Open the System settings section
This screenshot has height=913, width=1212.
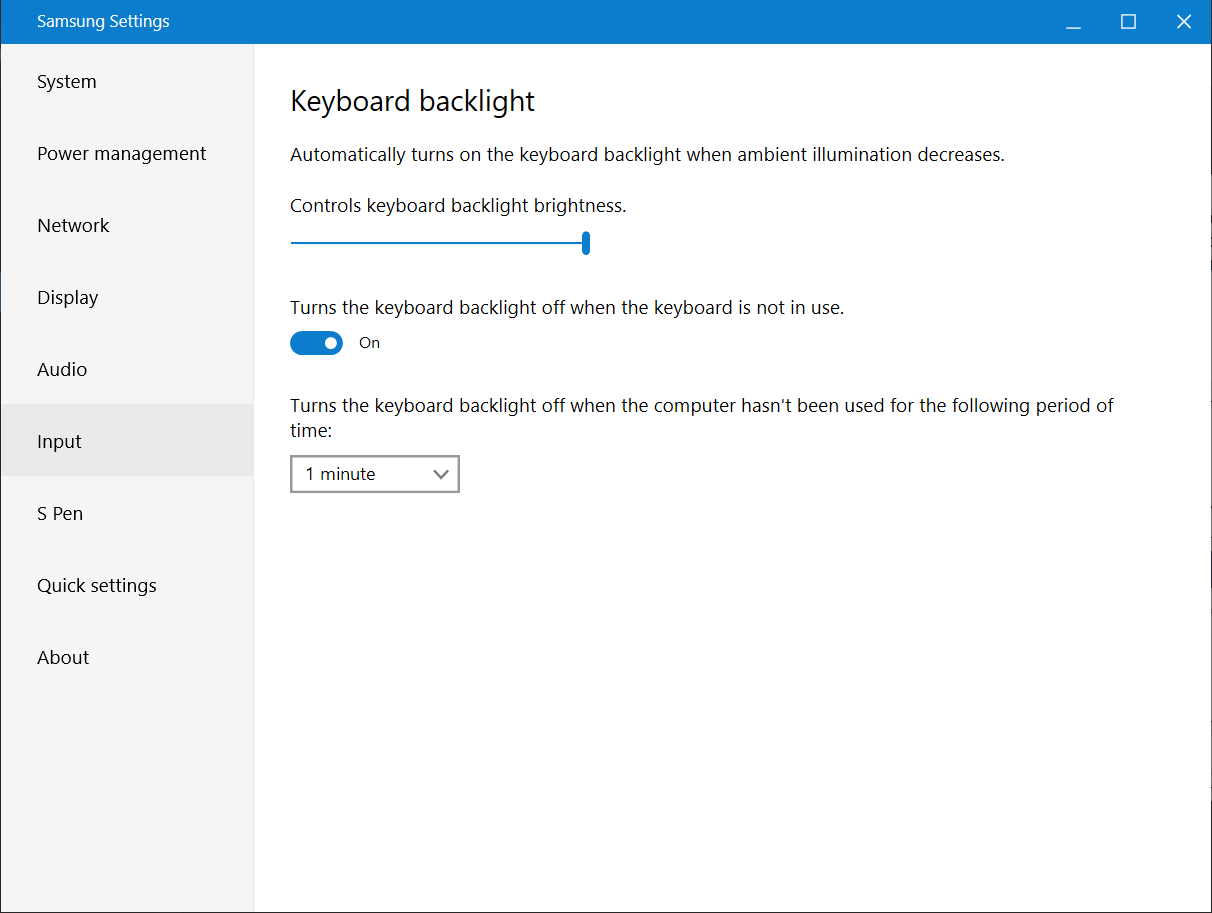coord(127,82)
